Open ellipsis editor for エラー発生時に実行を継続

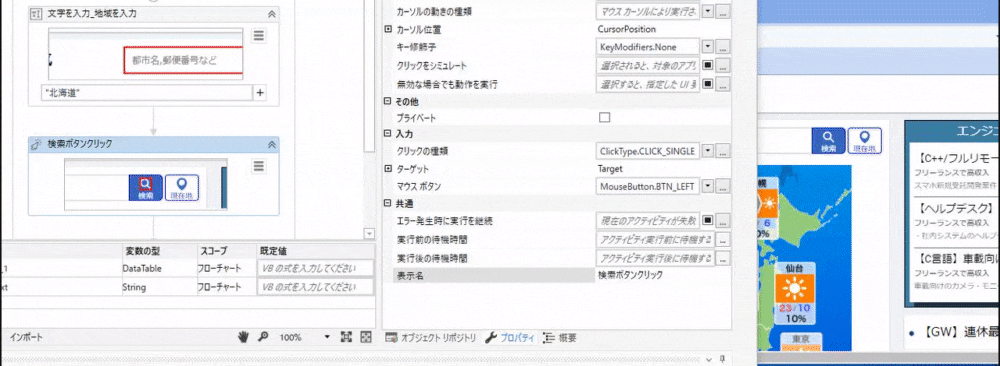click(x=723, y=221)
